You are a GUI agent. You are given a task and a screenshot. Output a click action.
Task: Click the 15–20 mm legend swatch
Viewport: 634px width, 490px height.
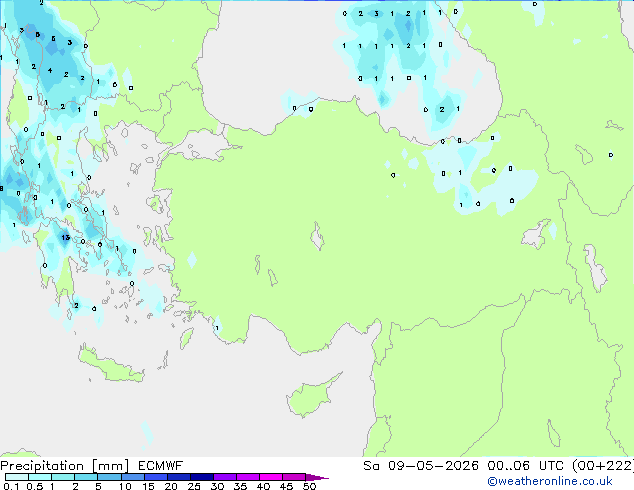tap(156, 477)
